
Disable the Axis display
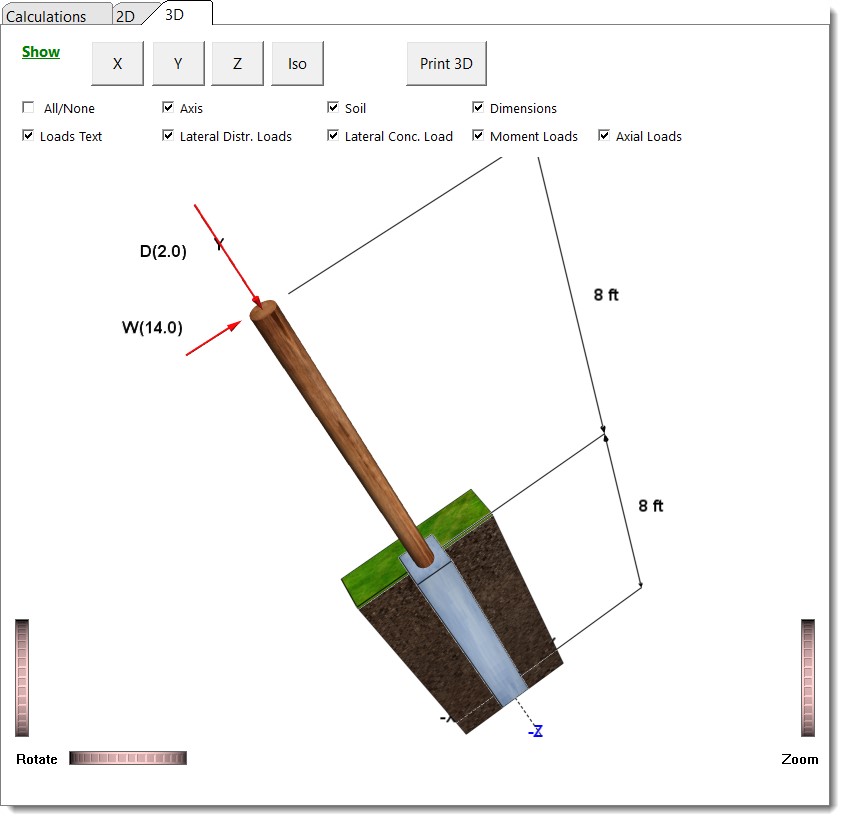[168, 107]
